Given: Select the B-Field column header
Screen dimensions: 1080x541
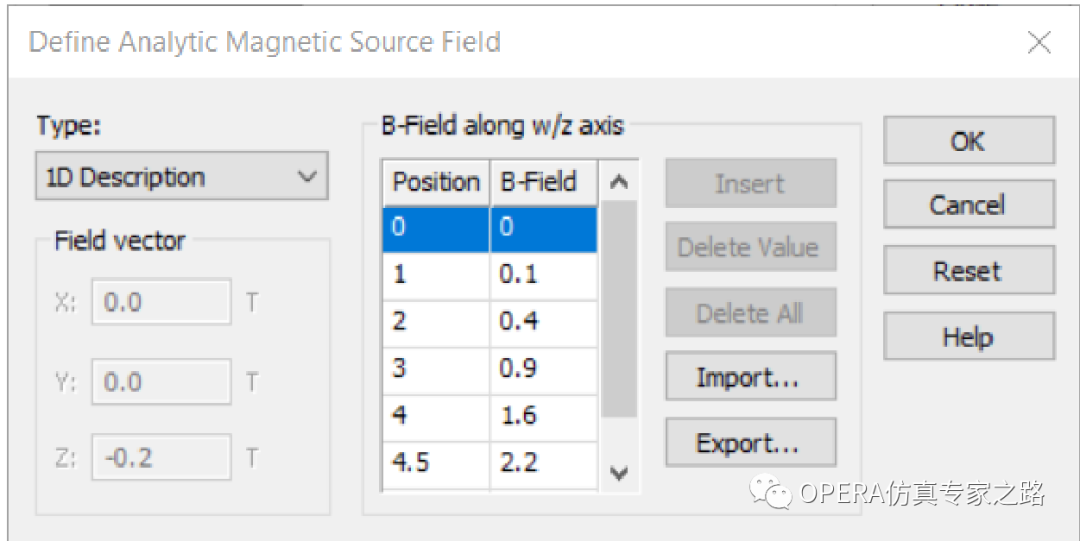Looking at the screenshot, I should [544, 183].
